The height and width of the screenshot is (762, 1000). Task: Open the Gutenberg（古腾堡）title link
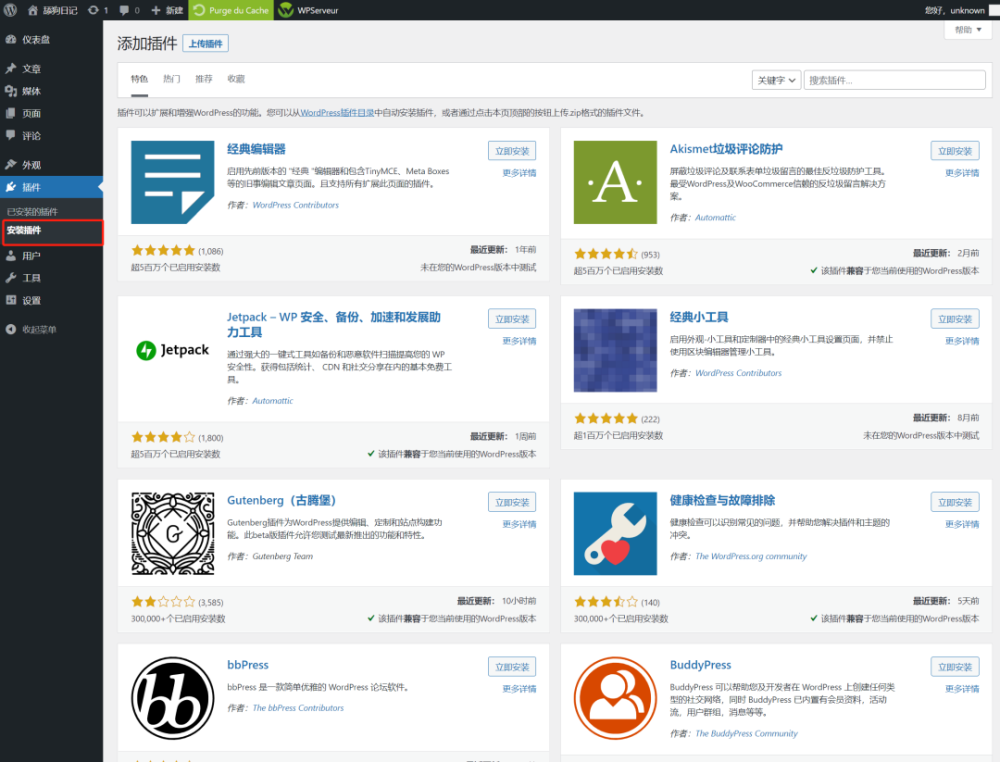(x=281, y=501)
